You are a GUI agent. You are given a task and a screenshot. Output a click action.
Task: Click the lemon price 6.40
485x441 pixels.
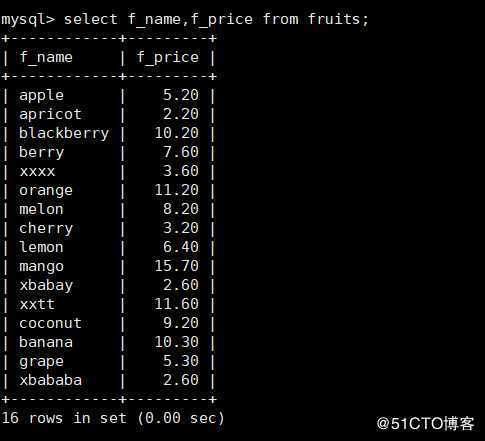coord(181,247)
